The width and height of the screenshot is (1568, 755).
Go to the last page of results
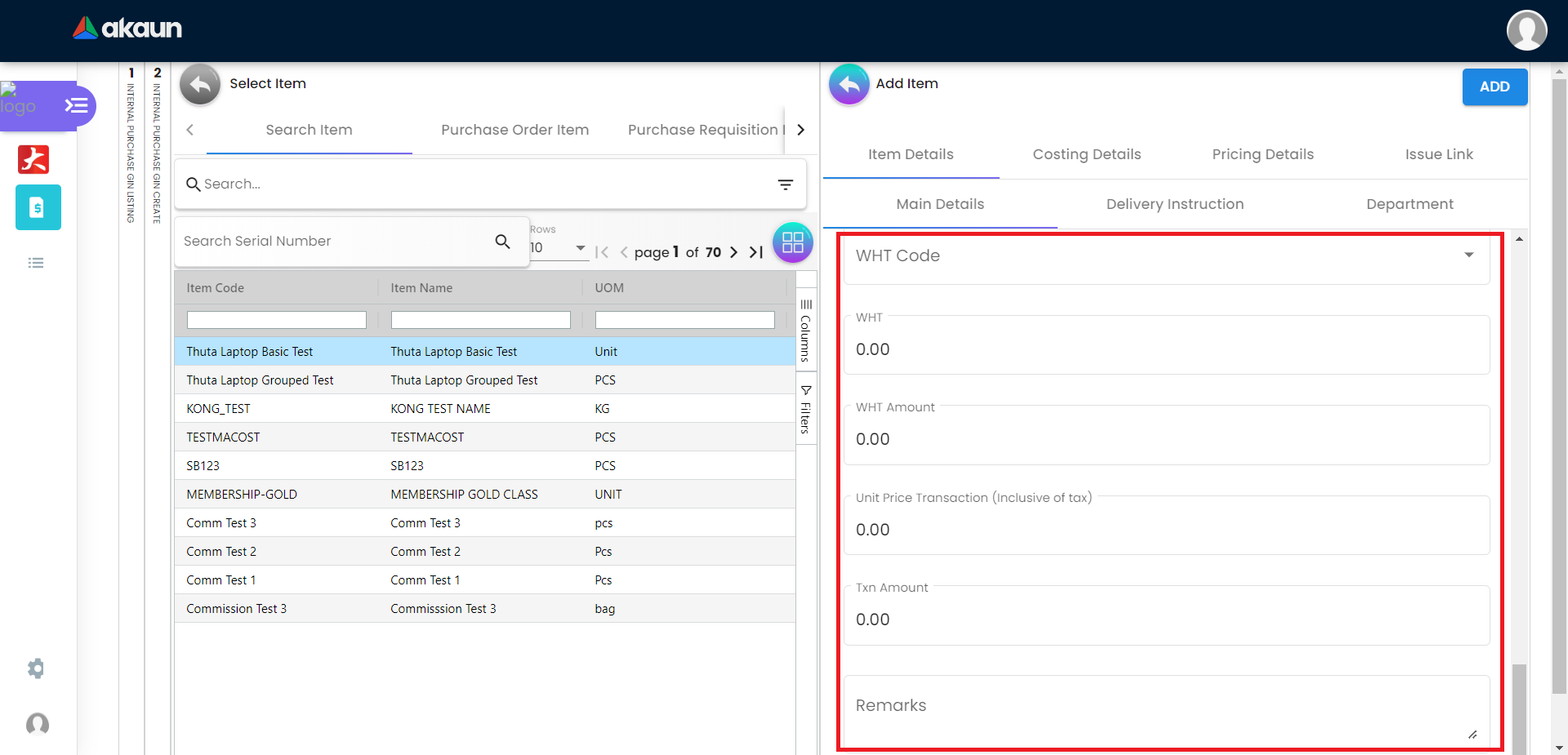[756, 252]
